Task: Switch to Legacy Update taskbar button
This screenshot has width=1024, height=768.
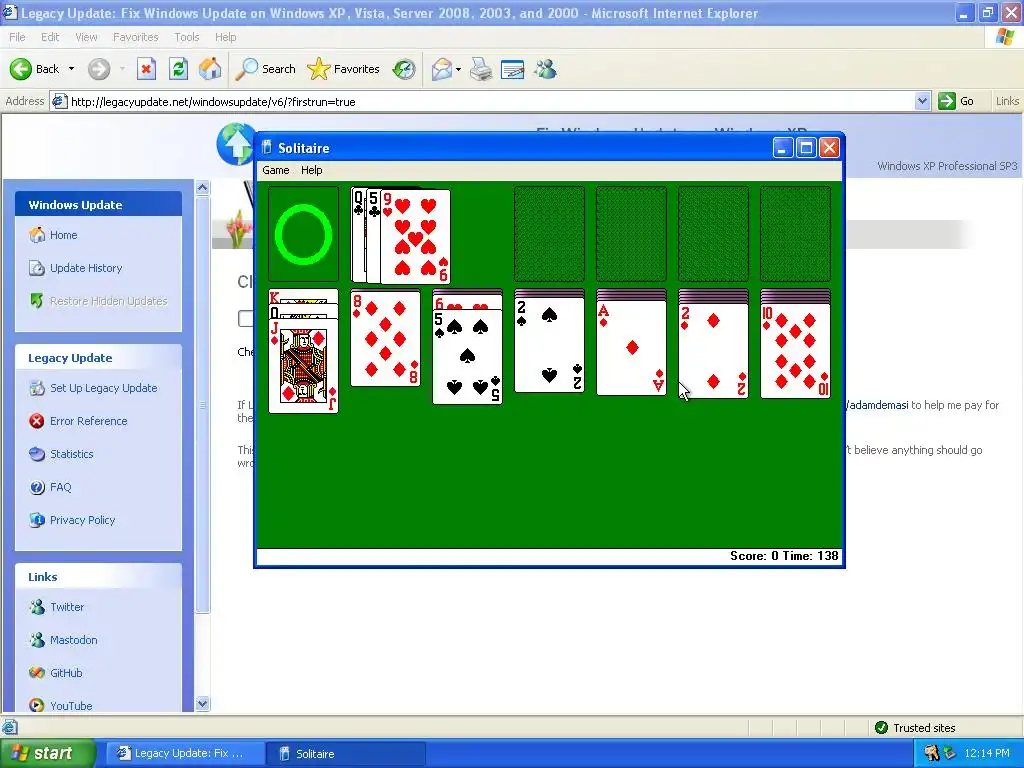Action: tap(185, 754)
